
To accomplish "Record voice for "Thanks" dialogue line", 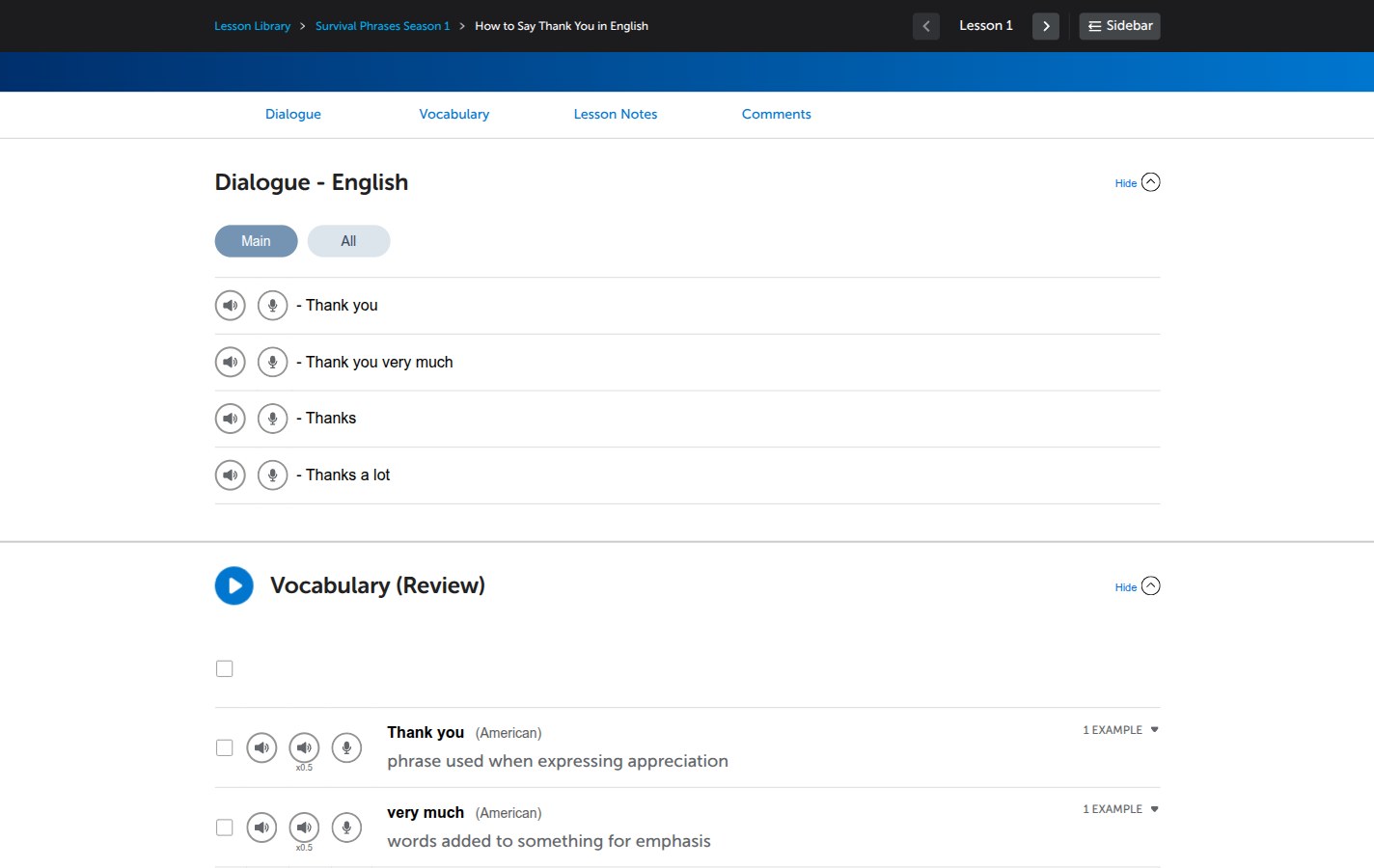I will 273,419.
